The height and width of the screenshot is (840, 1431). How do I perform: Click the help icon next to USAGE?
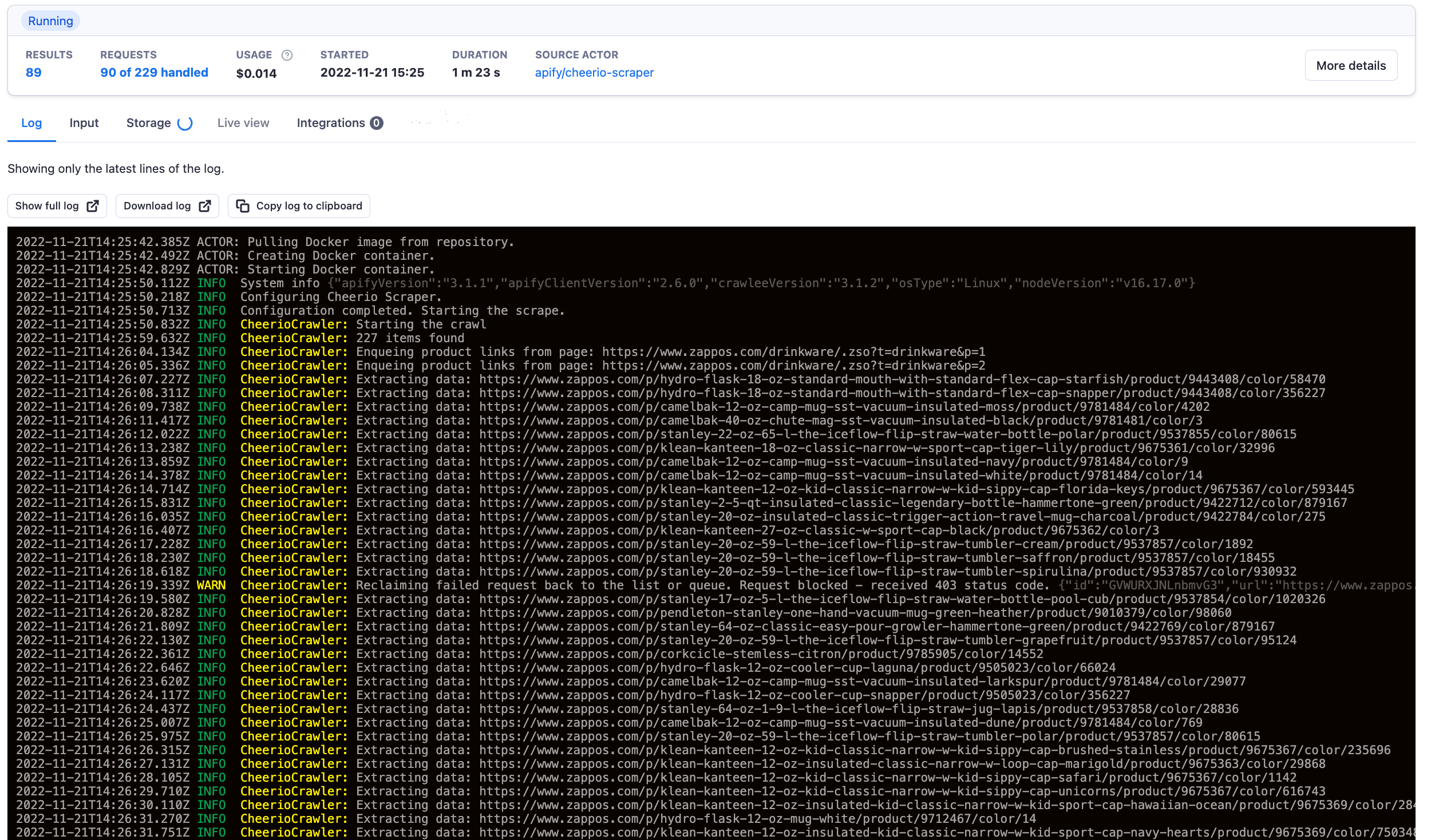(x=287, y=55)
